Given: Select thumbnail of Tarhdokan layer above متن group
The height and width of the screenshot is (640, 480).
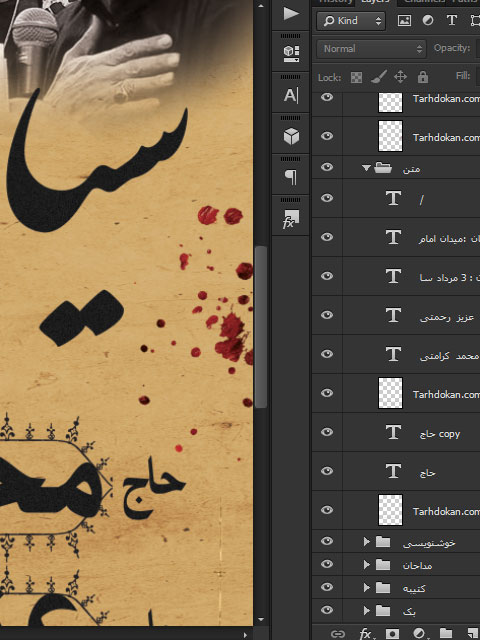Looking at the screenshot, I should point(390,136).
